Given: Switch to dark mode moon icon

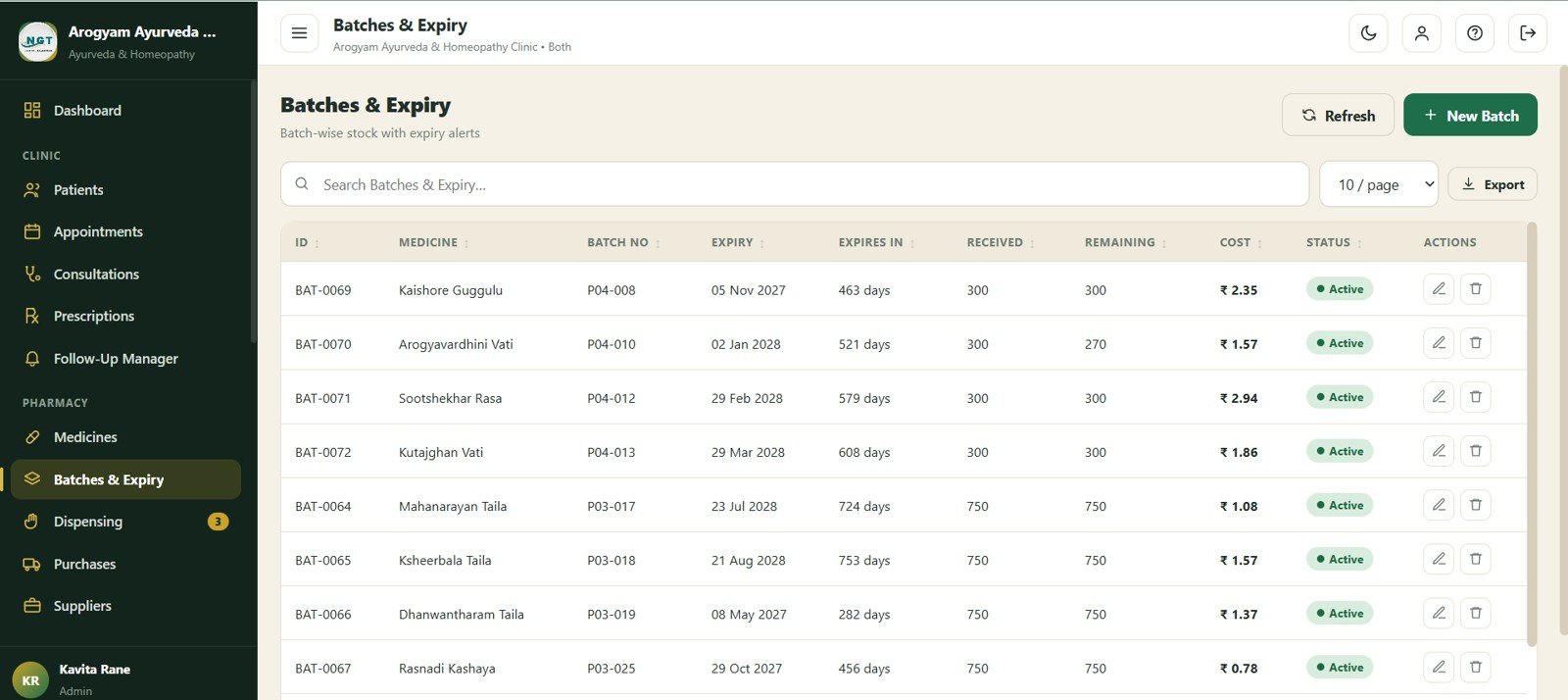Looking at the screenshot, I should [x=1368, y=33].
